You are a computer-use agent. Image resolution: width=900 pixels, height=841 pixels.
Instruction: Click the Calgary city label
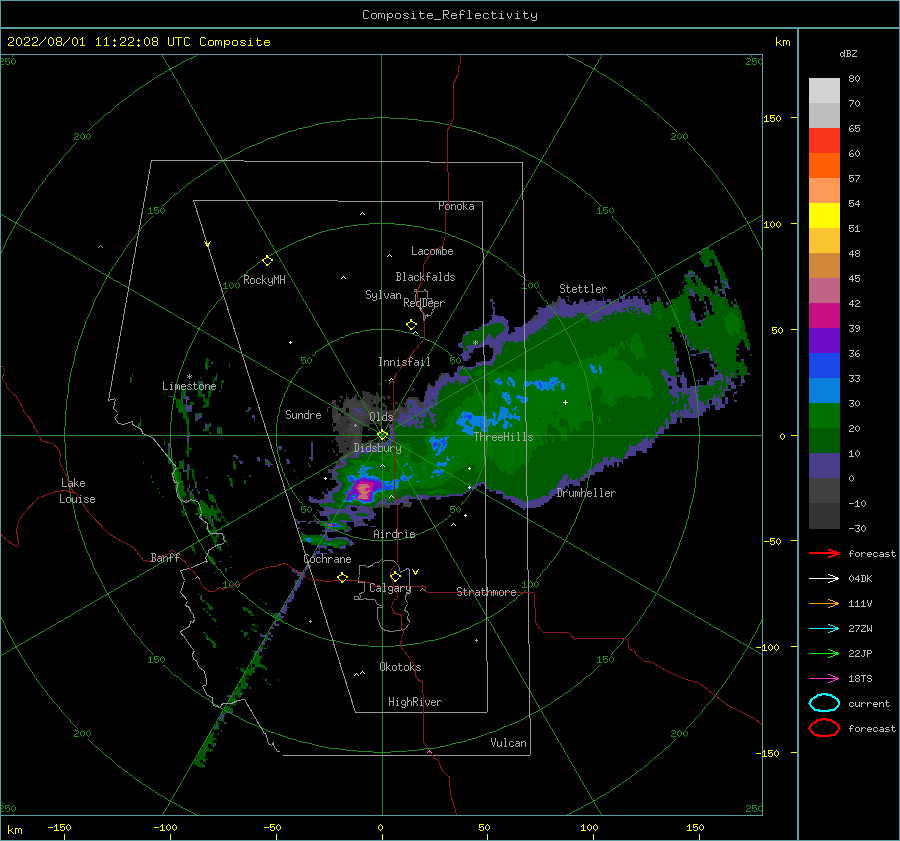[390, 588]
